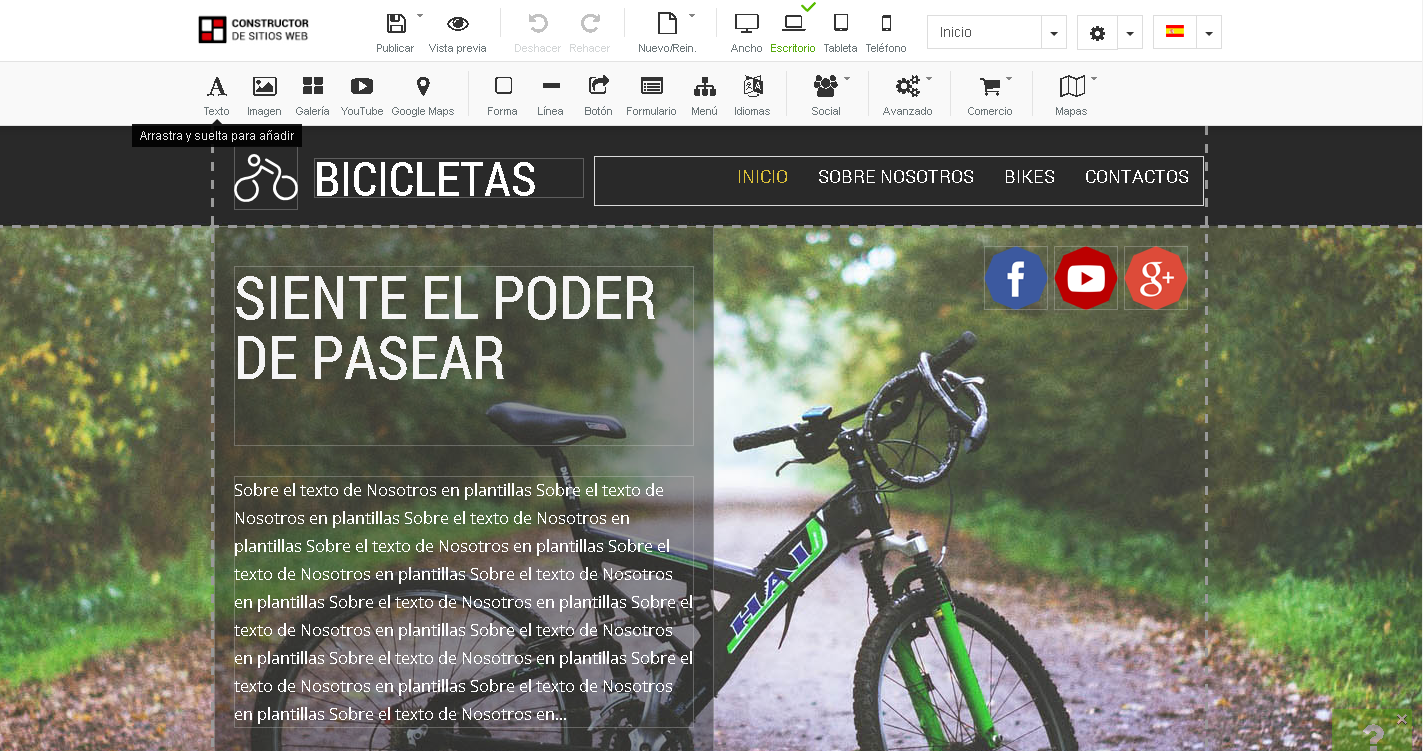
Task: Switch to Ancho wide view
Action: pyautogui.click(x=747, y=24)
